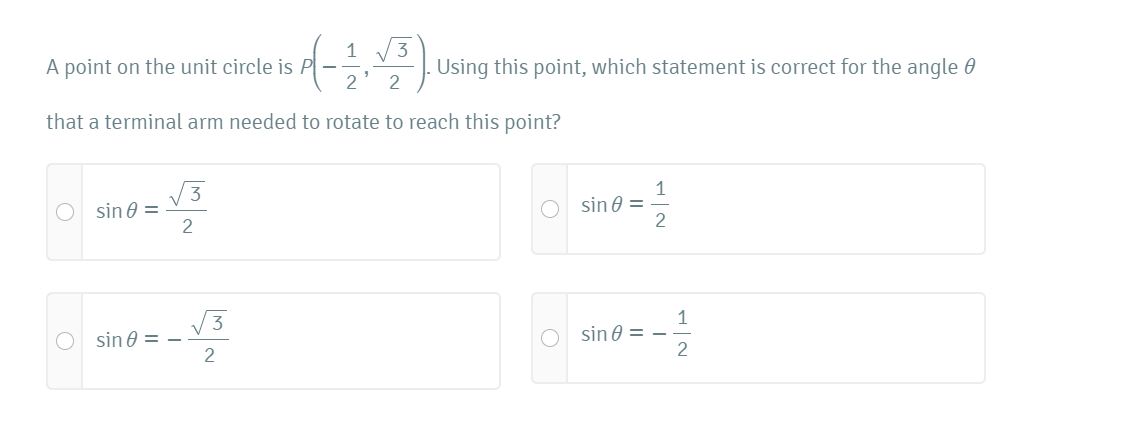Image resolution: width=1132 pixels, height=446 pixels.
Task: Select radio button for sin θ = 1/2
Action: (x=549, y=209)
